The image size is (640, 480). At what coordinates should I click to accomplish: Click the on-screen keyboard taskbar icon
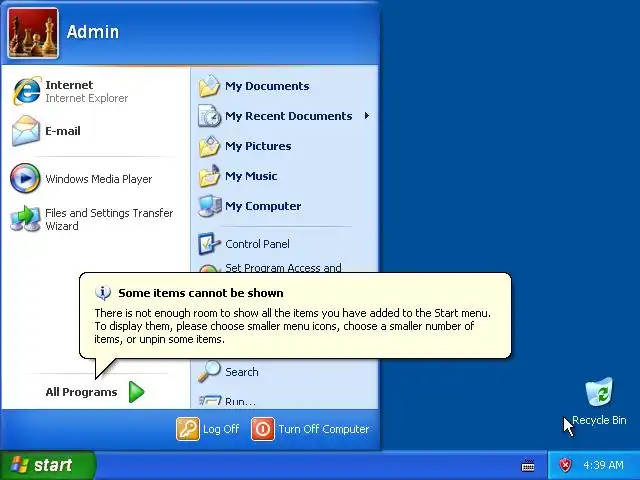point(528,465)
